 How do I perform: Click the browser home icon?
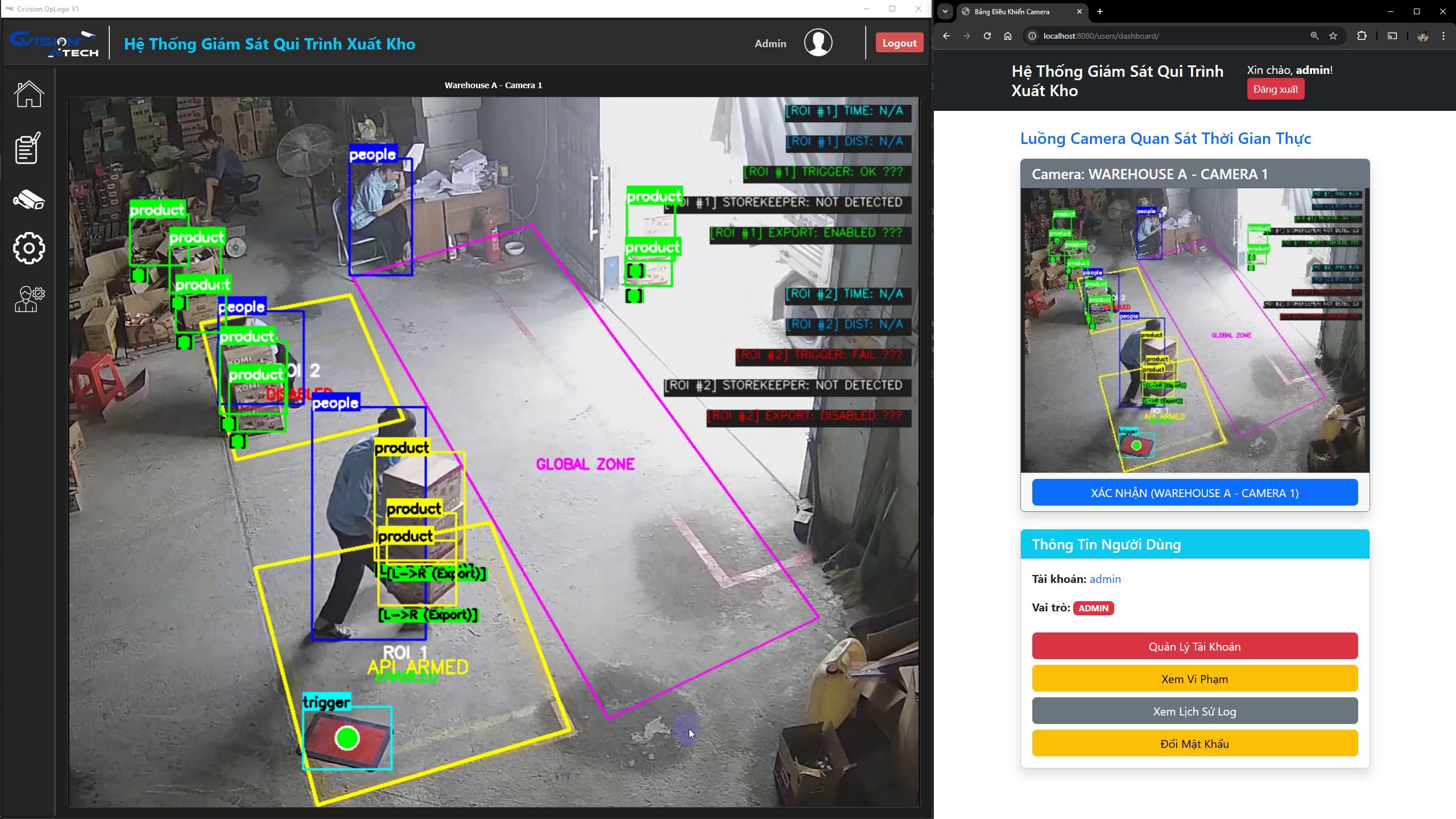click(x=1008, y=36)
